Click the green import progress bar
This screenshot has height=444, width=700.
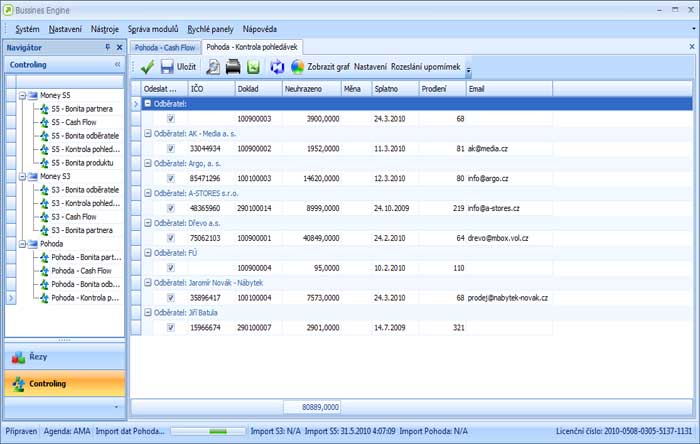pyautogui.click(x=219, y=432)
